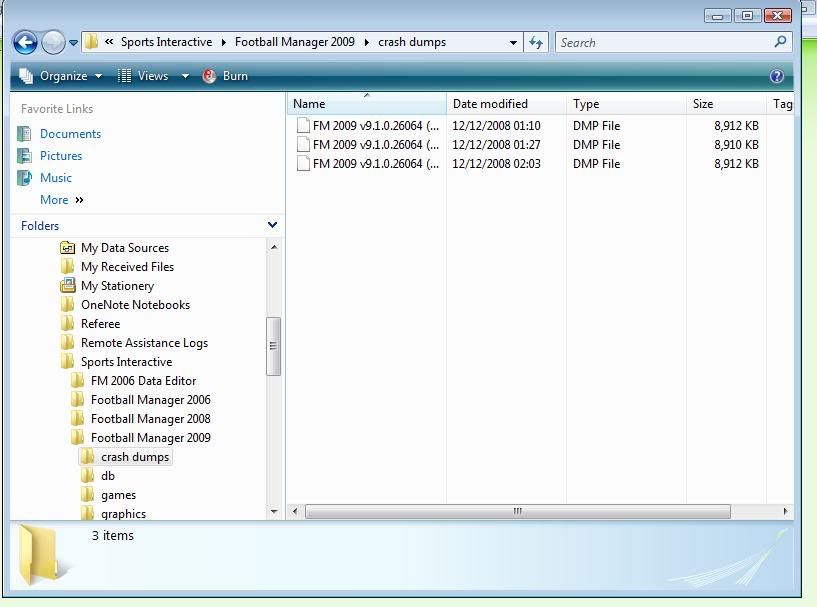Open the Views dropdown arrow

[185, 76]
